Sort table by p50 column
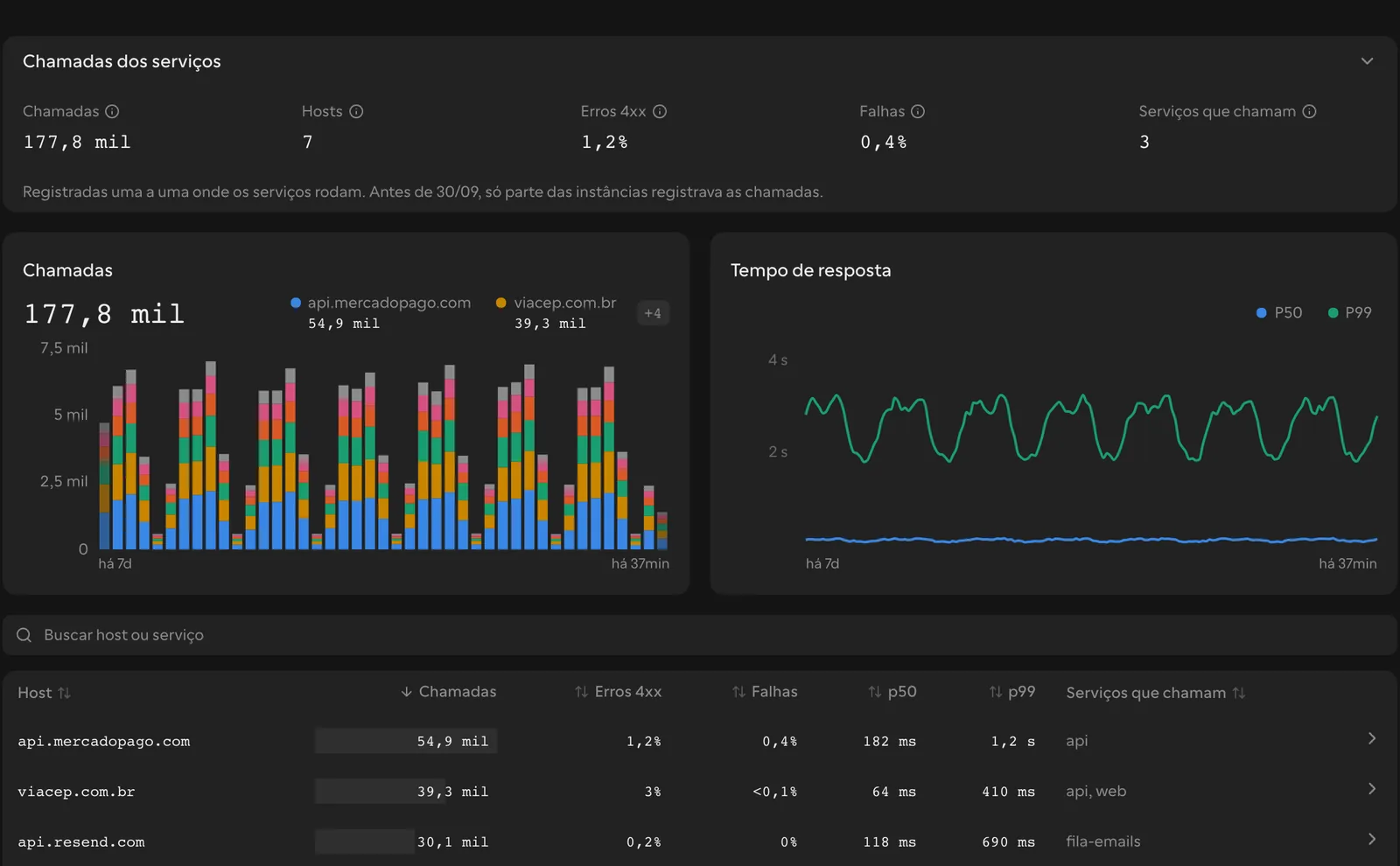1400x866 pixels. tap(892, 692)
